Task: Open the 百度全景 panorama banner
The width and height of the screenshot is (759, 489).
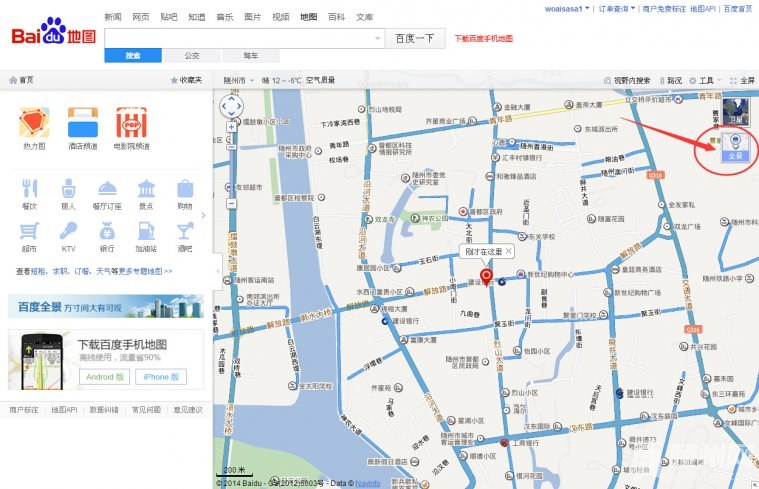Action: (x=106, y=307)
